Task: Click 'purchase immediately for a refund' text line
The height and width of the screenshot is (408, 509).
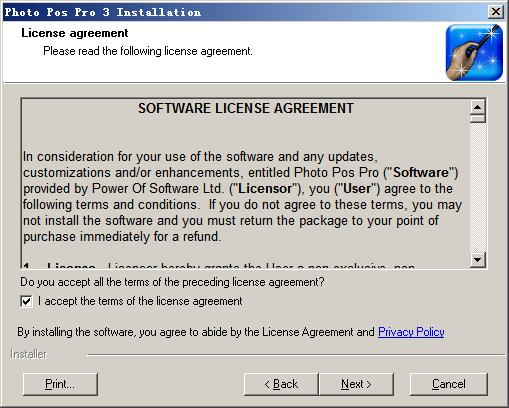Action: [122, 237]
